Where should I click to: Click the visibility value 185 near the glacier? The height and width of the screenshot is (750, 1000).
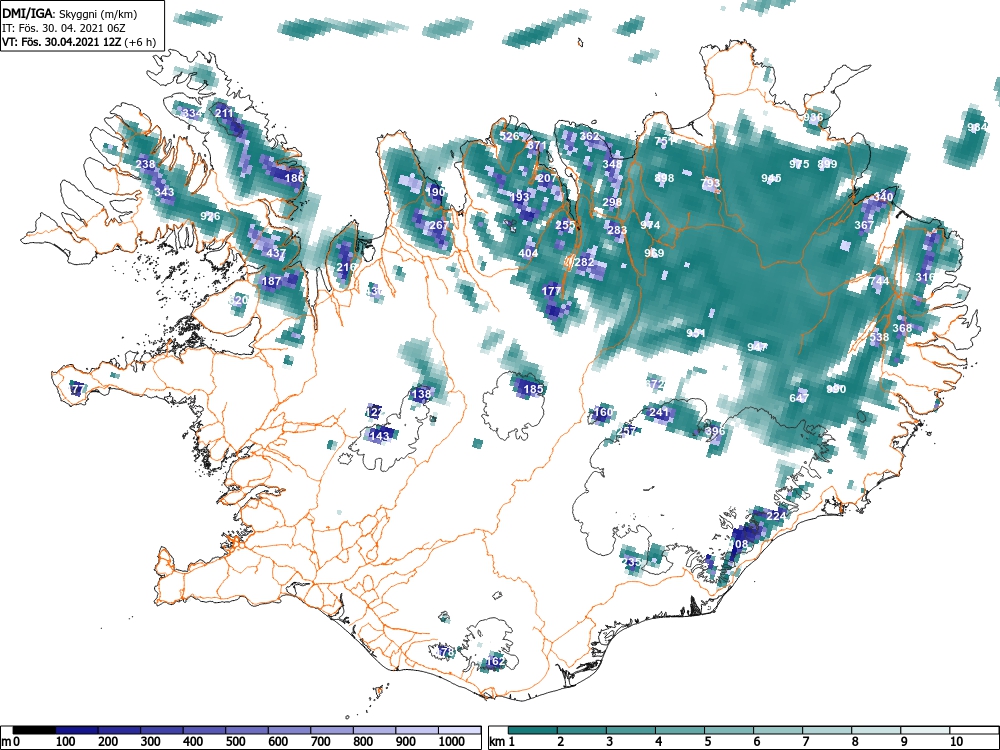coord(533,388)
